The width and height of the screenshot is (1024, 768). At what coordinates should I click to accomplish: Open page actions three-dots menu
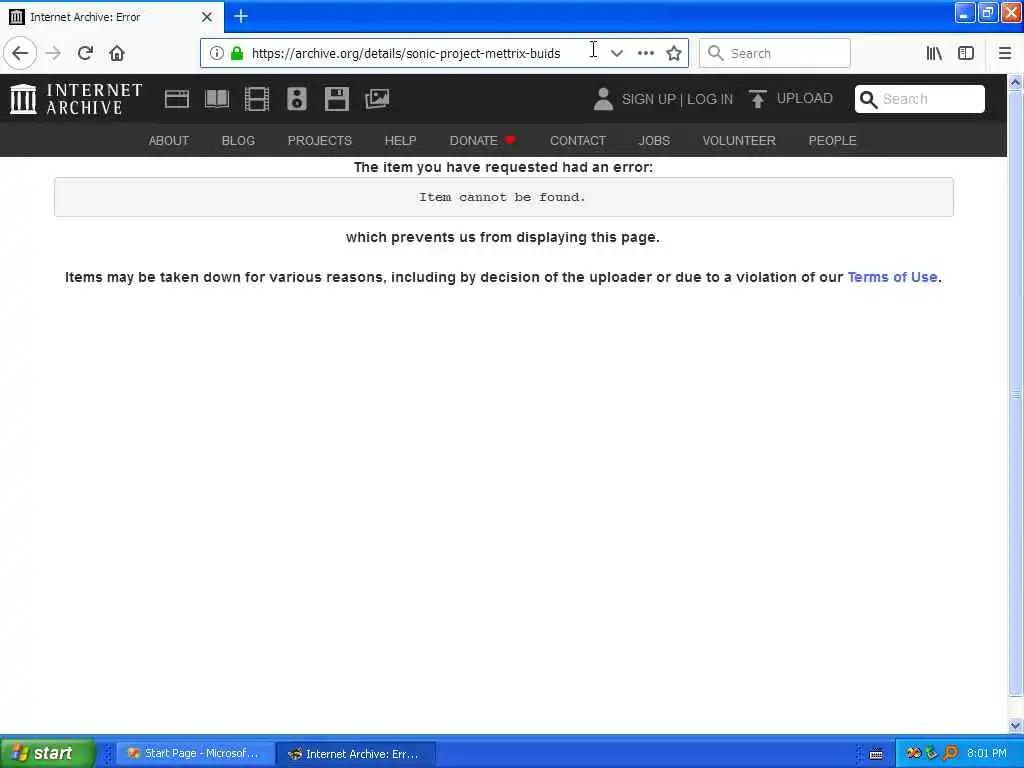(x=646, y=53)
